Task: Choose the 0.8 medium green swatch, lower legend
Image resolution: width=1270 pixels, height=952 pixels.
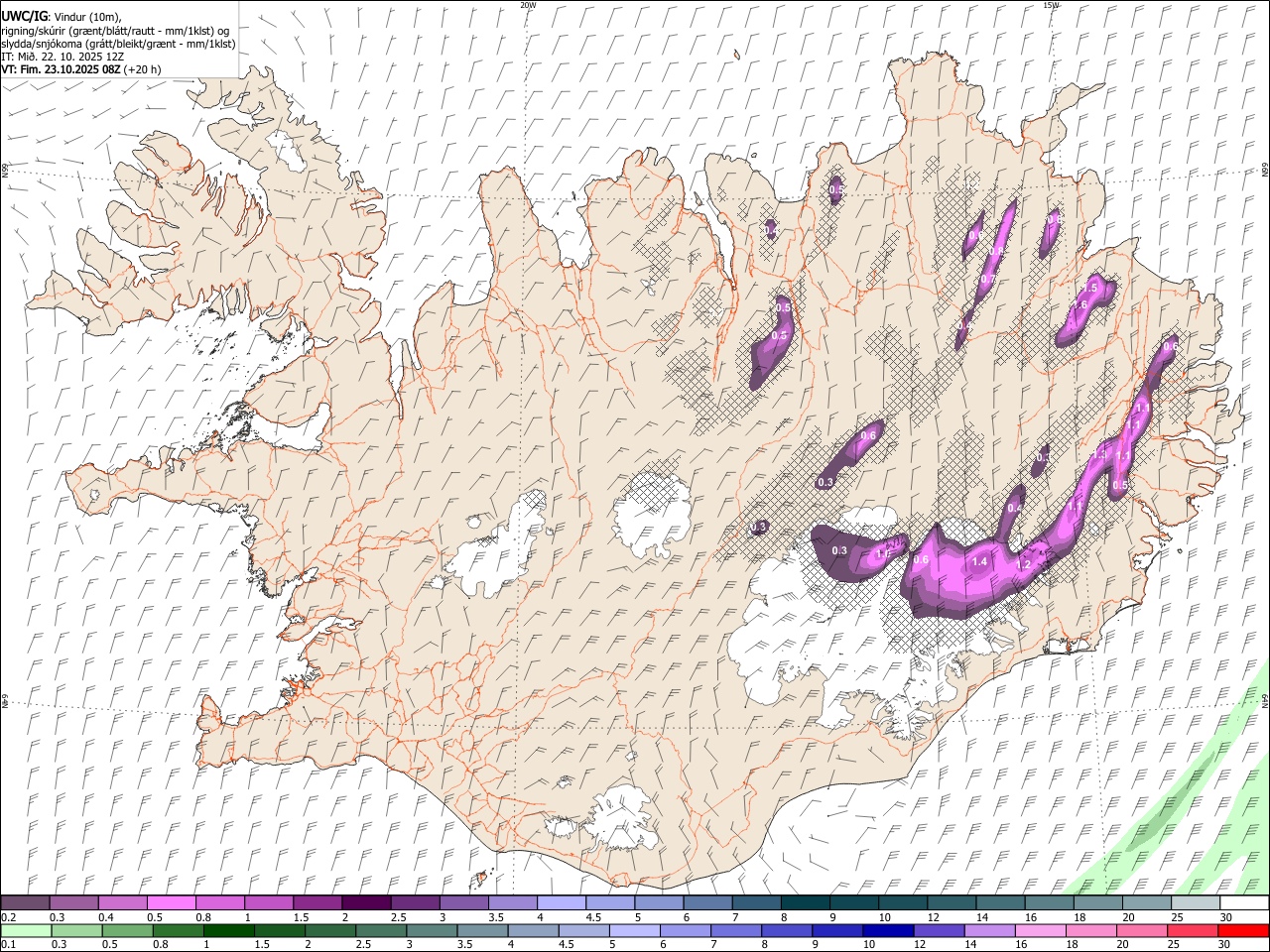Action: click(x=179, y=930)
